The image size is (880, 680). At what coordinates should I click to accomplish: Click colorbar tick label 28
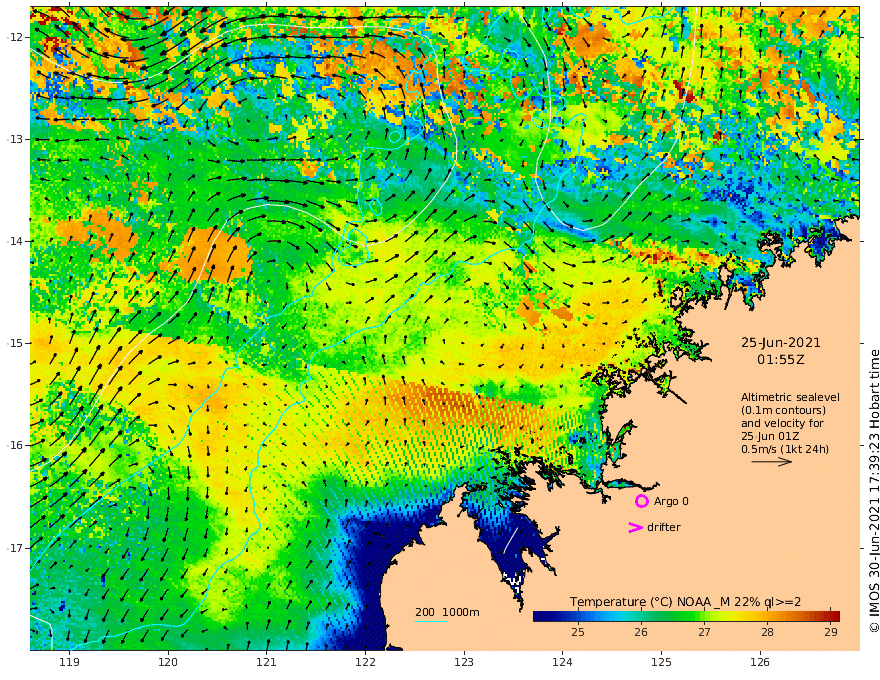[767, 632]
